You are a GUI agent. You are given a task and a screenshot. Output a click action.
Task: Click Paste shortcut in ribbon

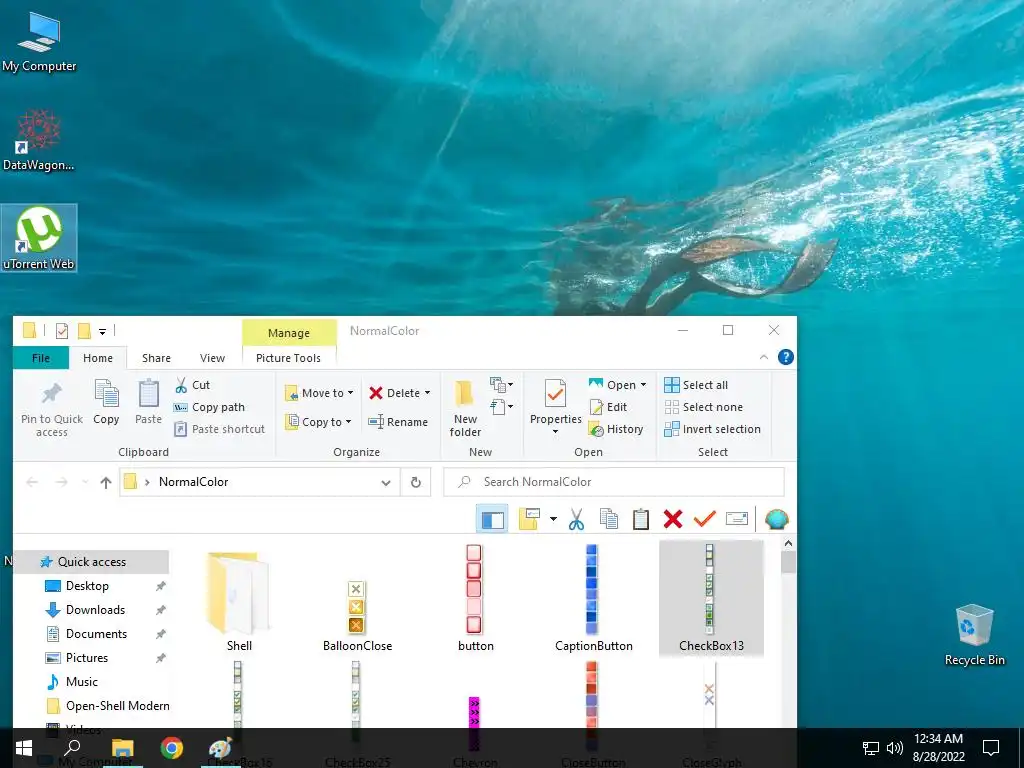click(219, 429)
